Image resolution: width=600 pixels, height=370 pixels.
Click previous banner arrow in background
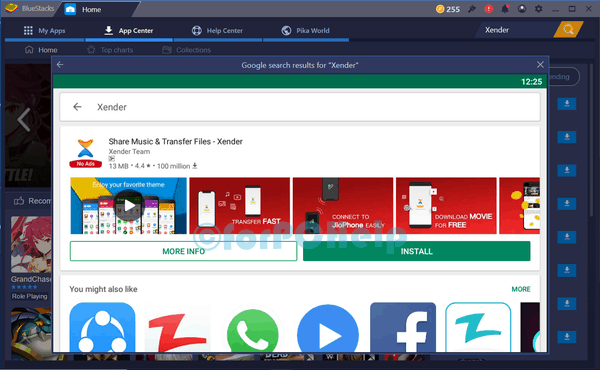pos(24,120)
